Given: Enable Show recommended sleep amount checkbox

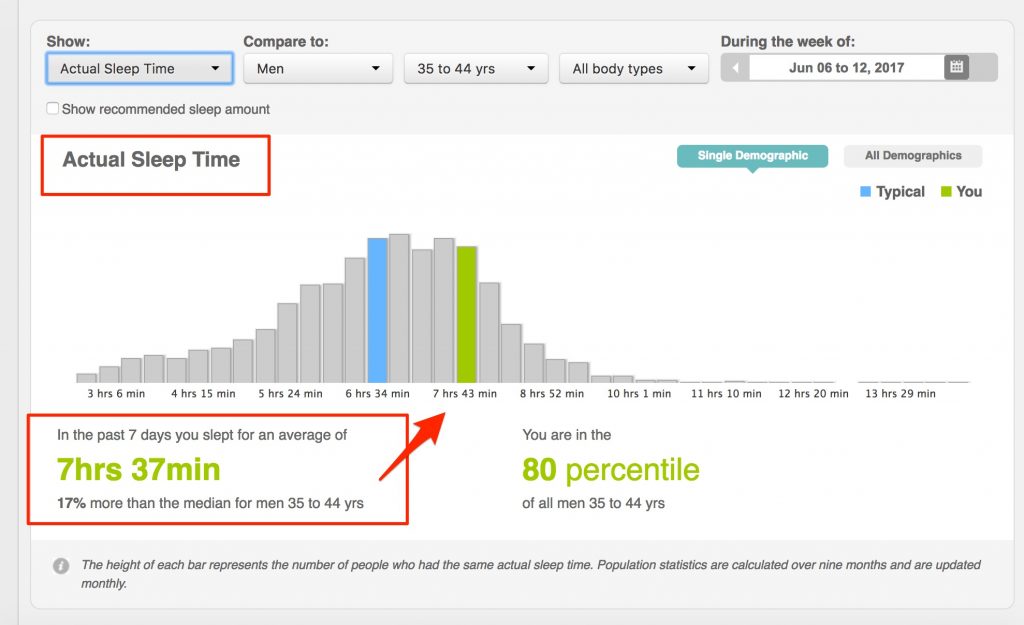Looking at the screenshot, I should click(x=53, y=108).
